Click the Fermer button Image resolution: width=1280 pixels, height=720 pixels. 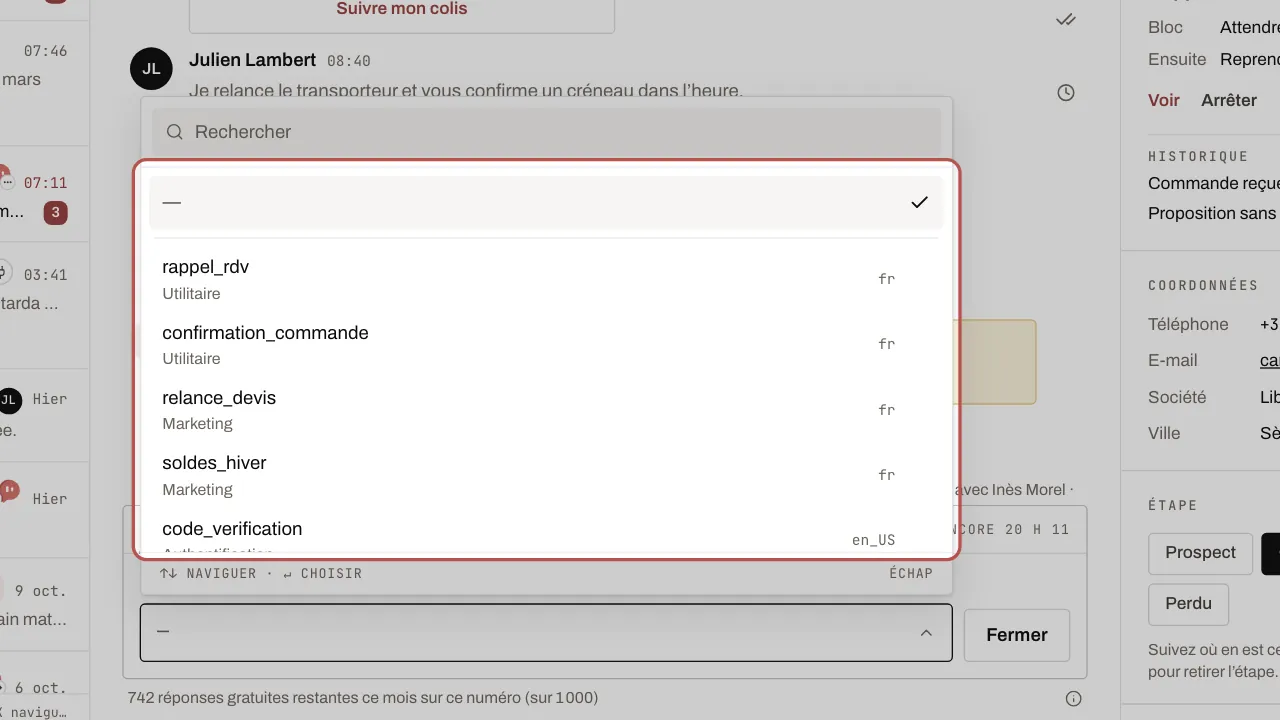pos(1017,635)
